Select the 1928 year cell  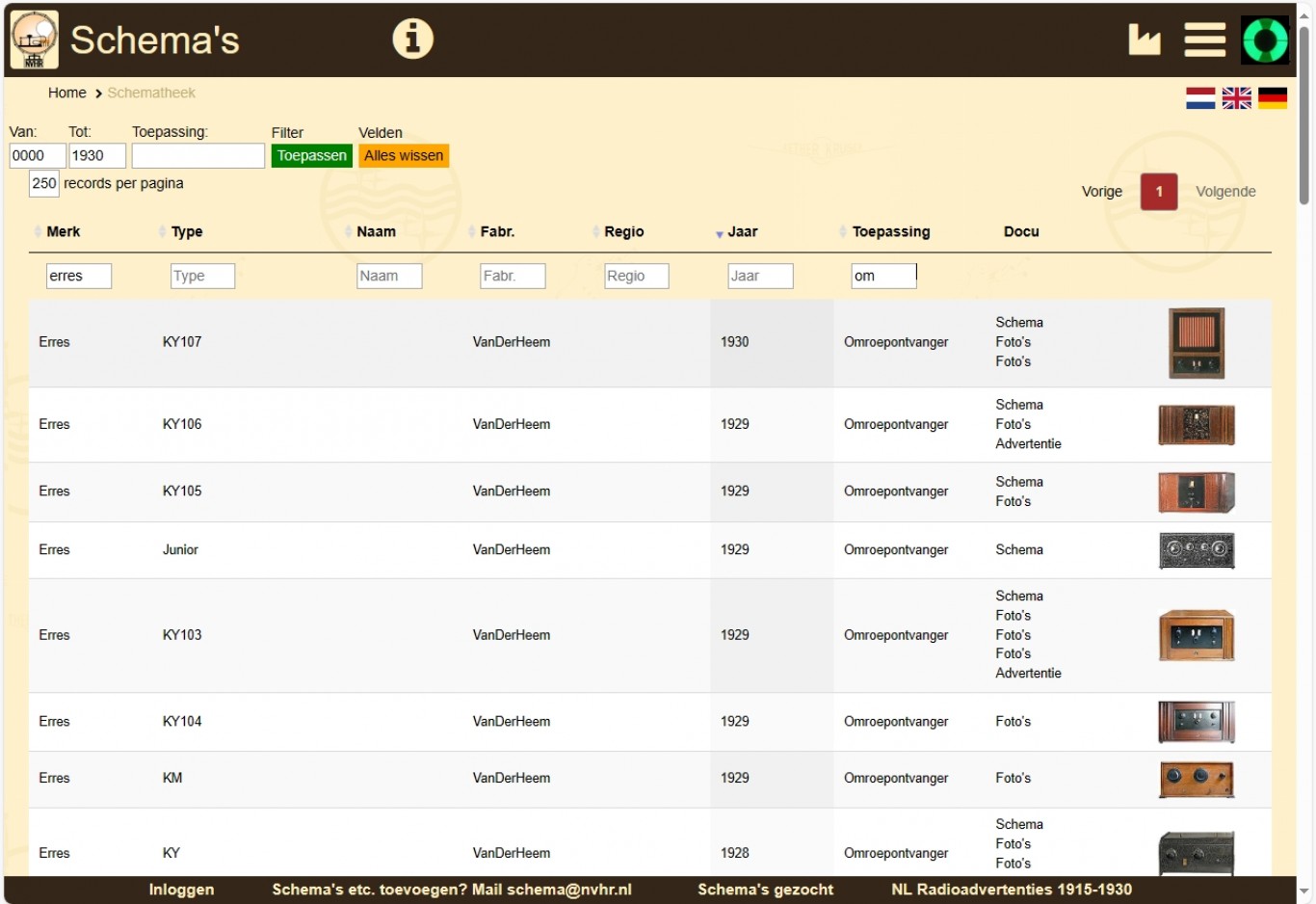tap(734, 853)
